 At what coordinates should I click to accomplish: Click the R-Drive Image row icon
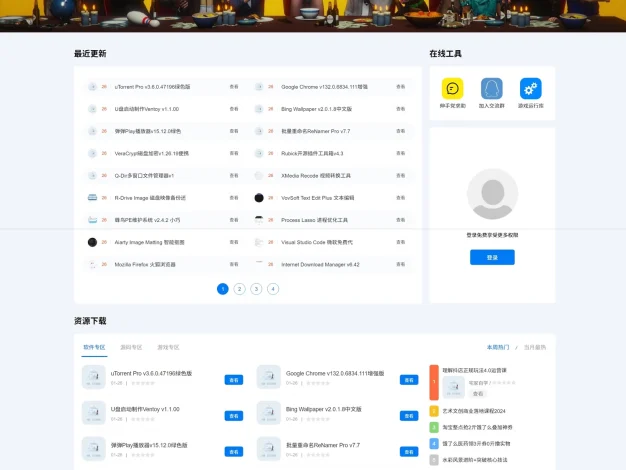pyautogui.click(x=92, y=198)
